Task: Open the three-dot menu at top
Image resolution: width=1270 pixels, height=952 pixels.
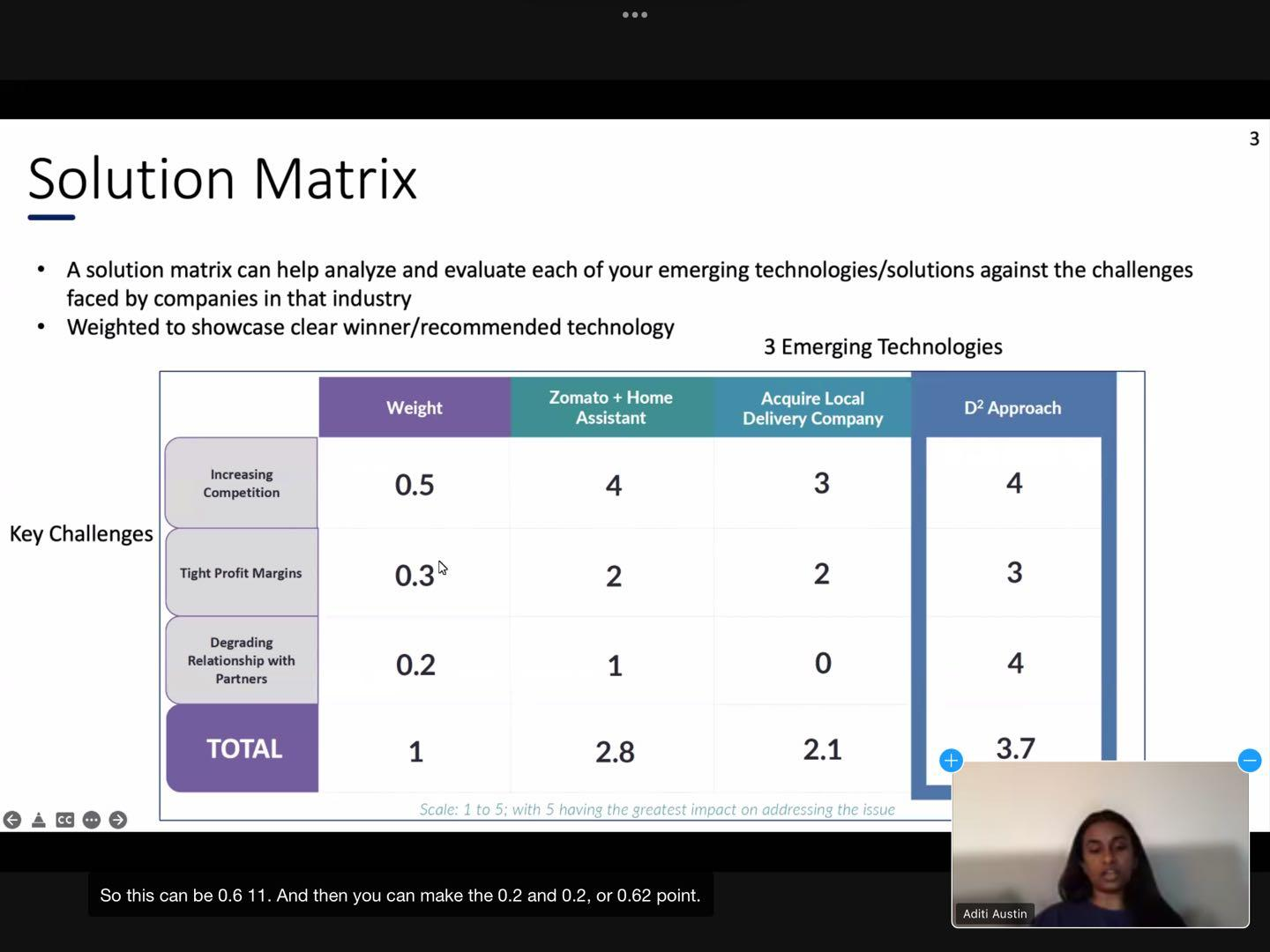Action: tap(635, 15)
